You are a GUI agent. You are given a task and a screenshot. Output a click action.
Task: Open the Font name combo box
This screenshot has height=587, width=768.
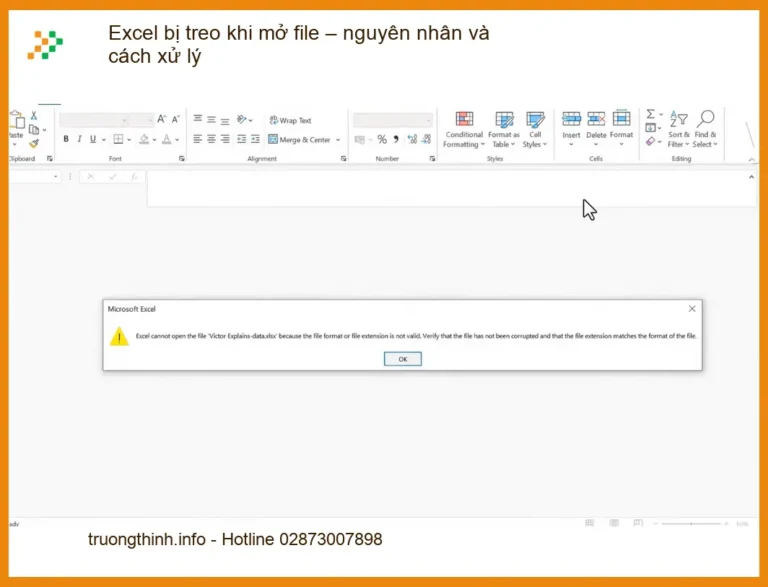(x=94, y=120)
